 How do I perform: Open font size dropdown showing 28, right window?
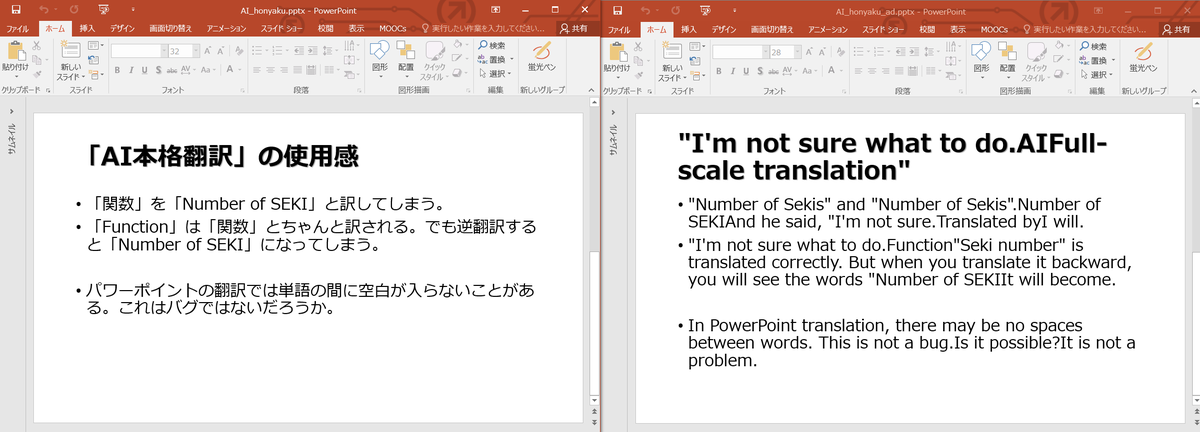point(799,52)
